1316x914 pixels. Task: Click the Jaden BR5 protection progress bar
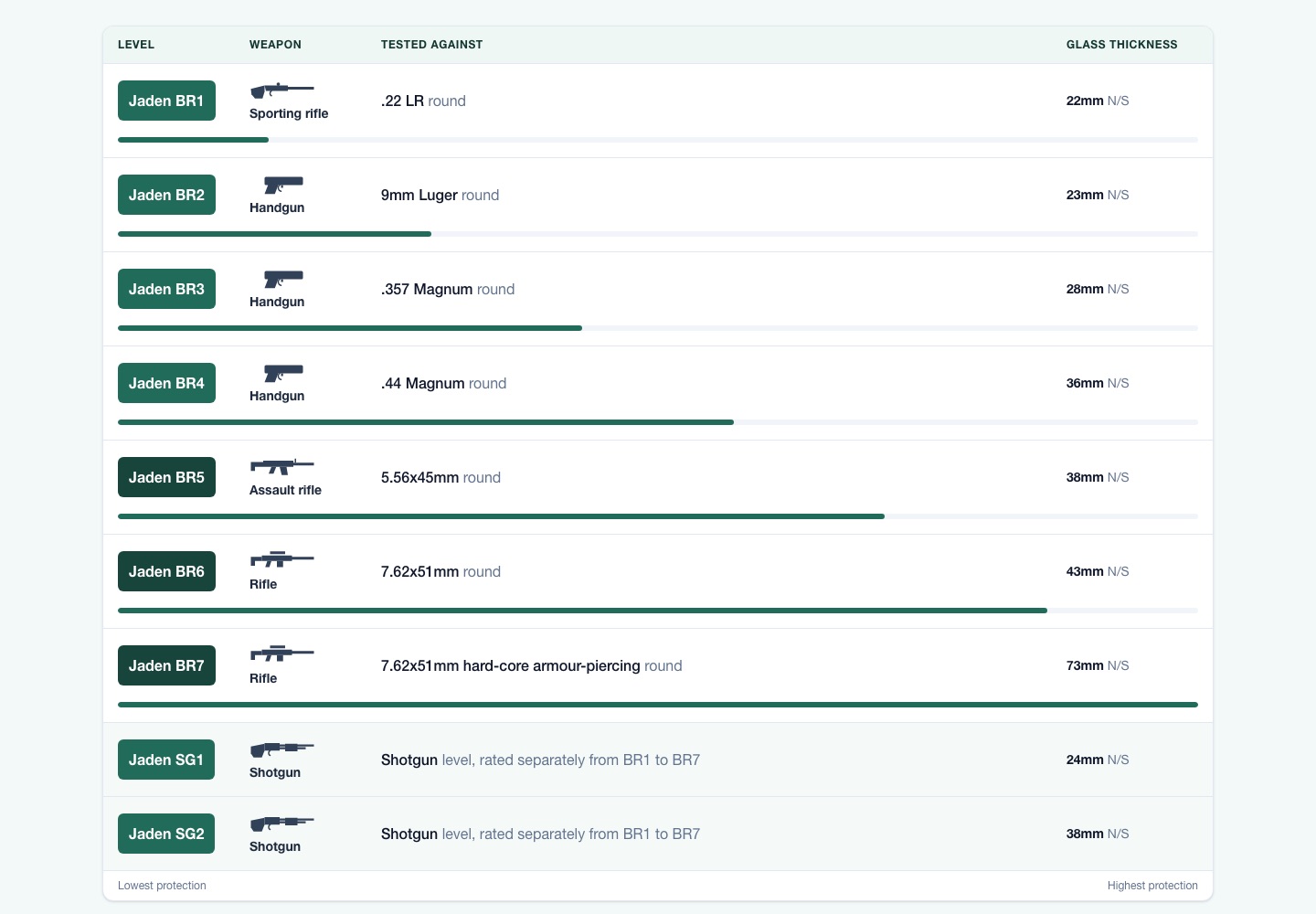pyautogui.click(x=658, y=516)
